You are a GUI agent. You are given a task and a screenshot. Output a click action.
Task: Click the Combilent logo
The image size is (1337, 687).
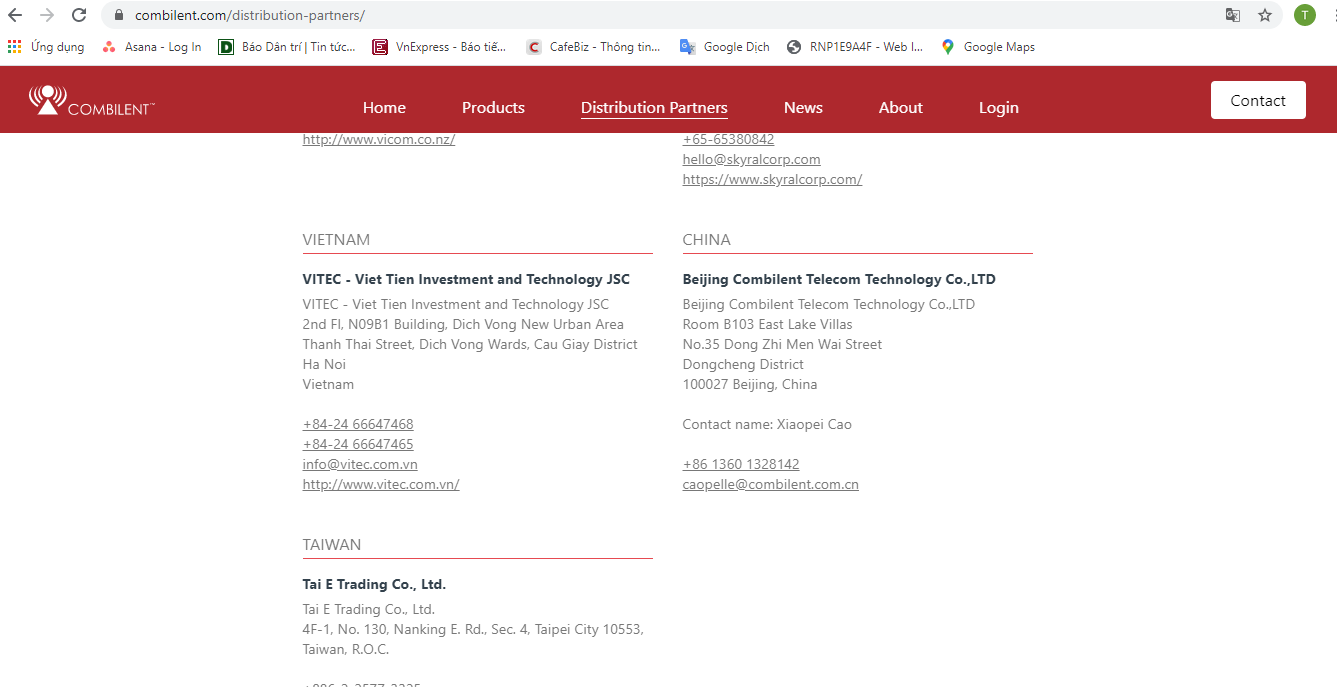91,100
